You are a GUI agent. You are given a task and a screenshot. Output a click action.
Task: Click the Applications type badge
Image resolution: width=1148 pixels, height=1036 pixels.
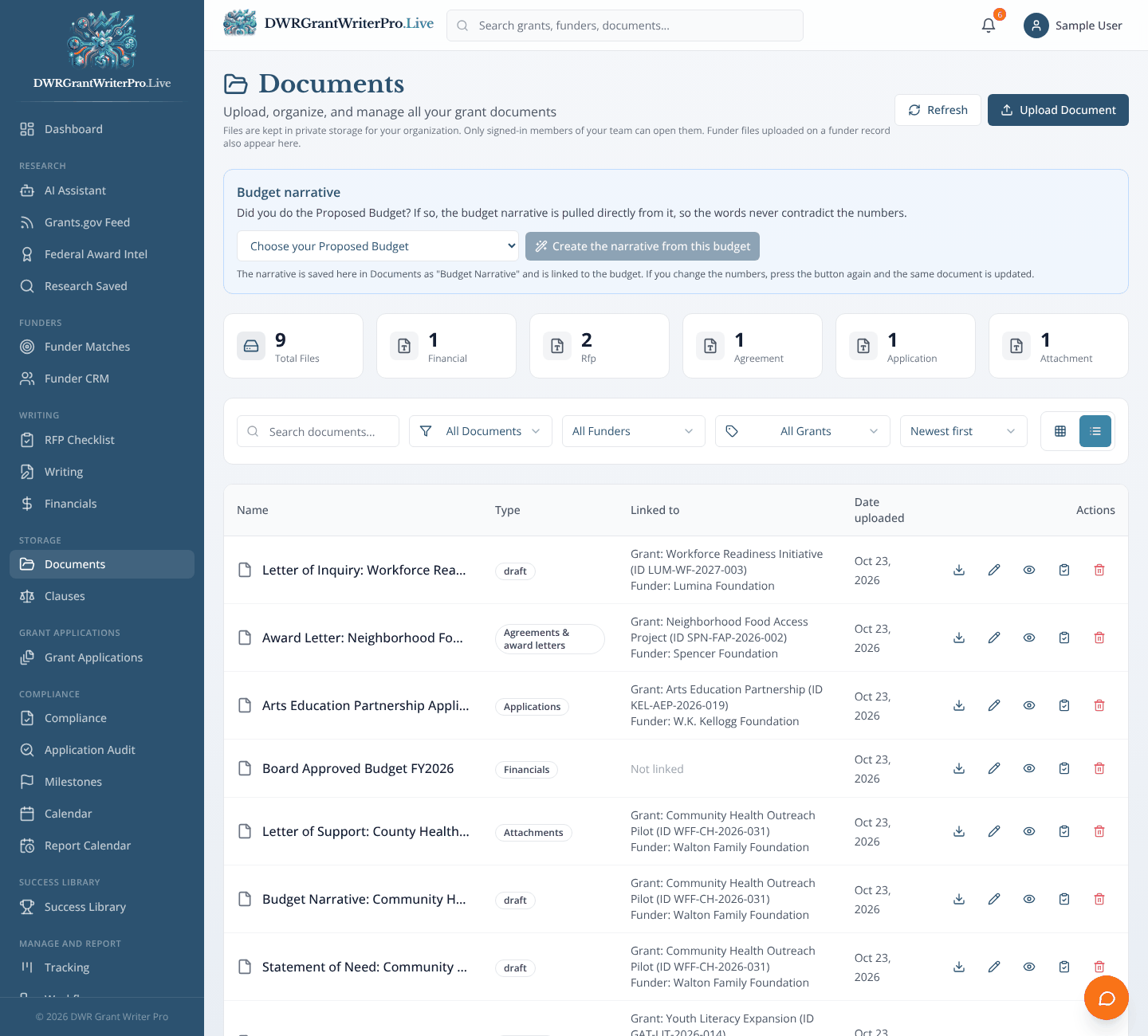pos(532,707)
